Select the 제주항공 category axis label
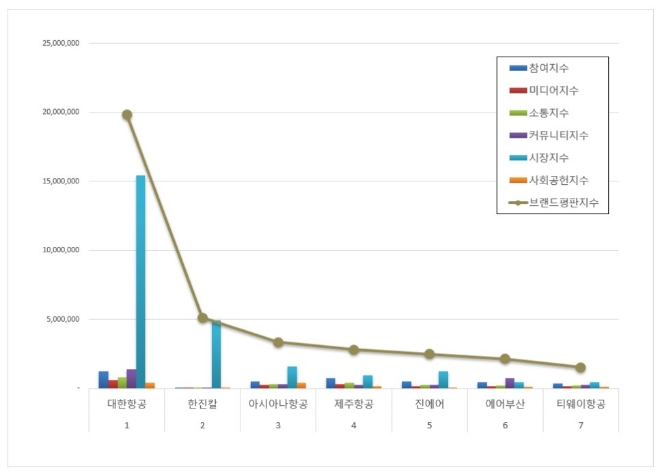 [x=354, y=403]
